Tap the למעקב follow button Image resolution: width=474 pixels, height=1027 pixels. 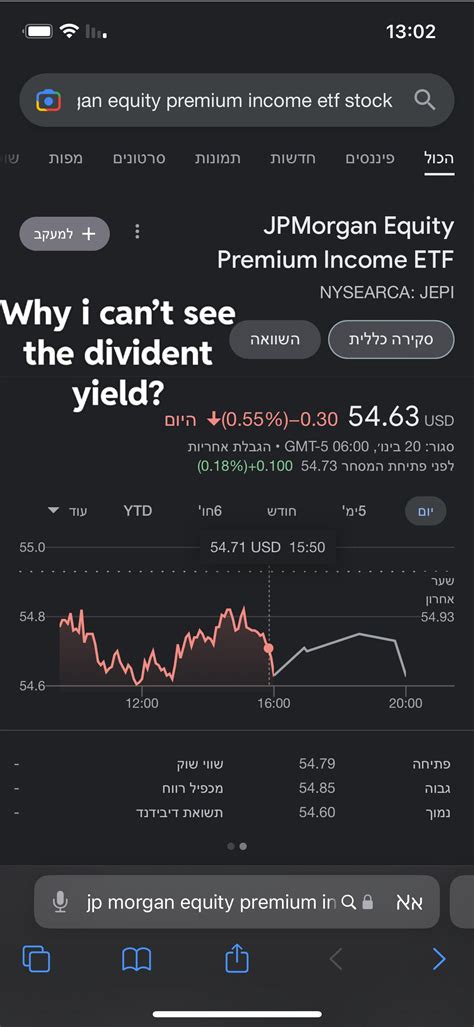tap(65, 234)
